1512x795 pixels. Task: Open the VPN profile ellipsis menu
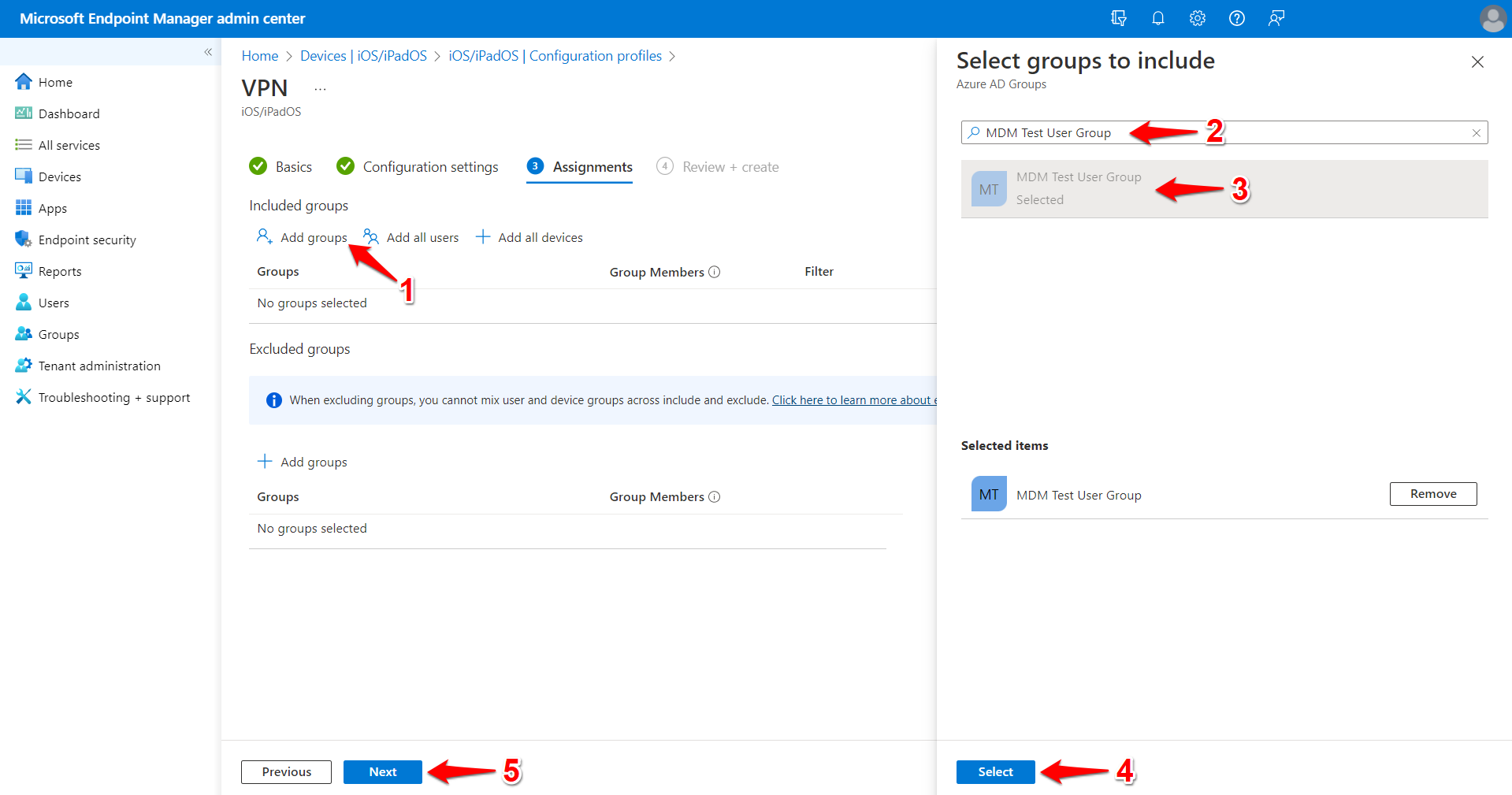[x=320, y=87]
